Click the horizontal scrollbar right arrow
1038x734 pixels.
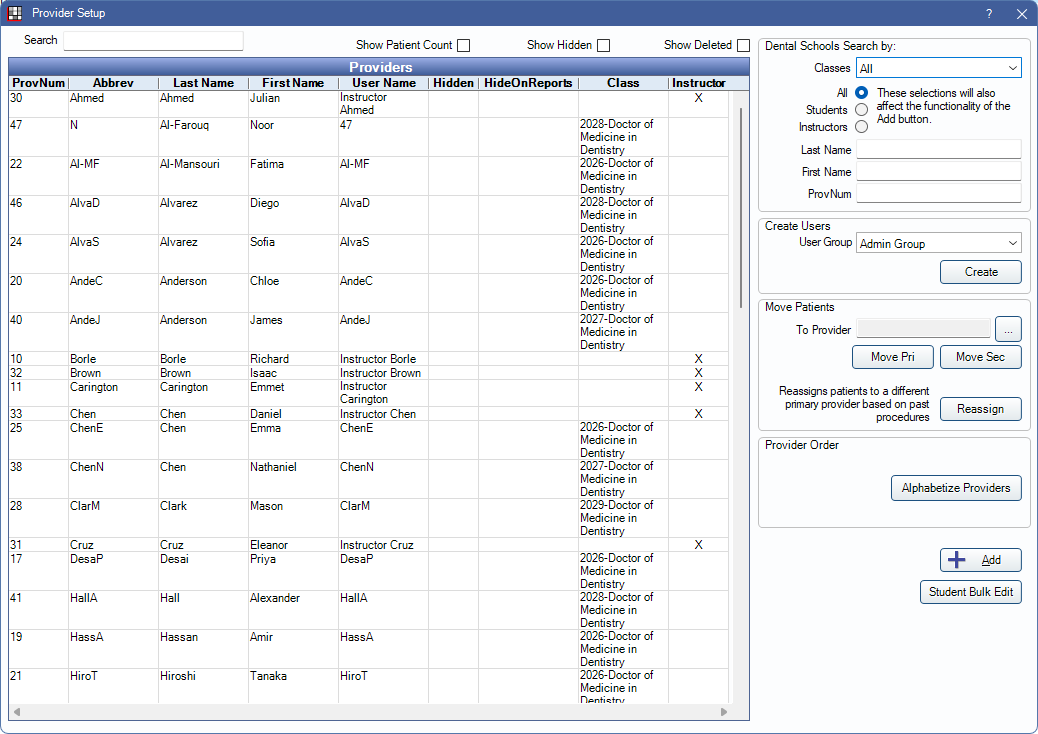coord(724,712)
